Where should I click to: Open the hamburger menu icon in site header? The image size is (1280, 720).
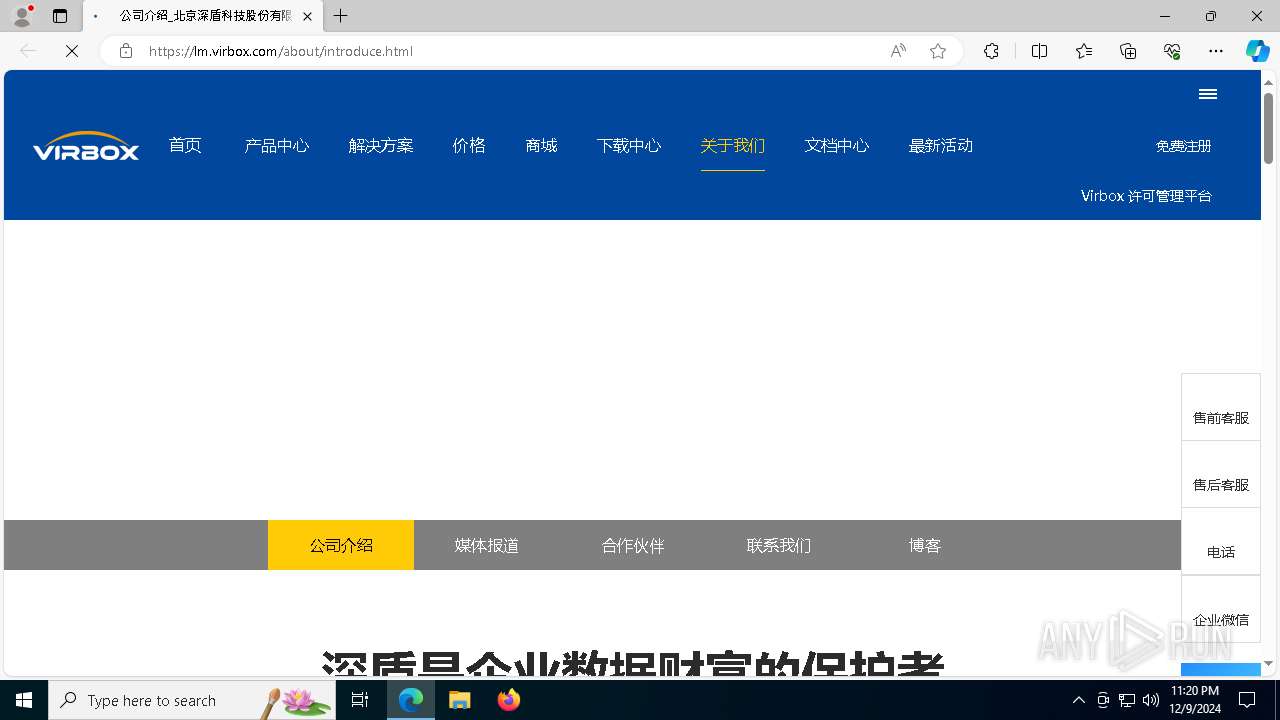pos(1208,94)
